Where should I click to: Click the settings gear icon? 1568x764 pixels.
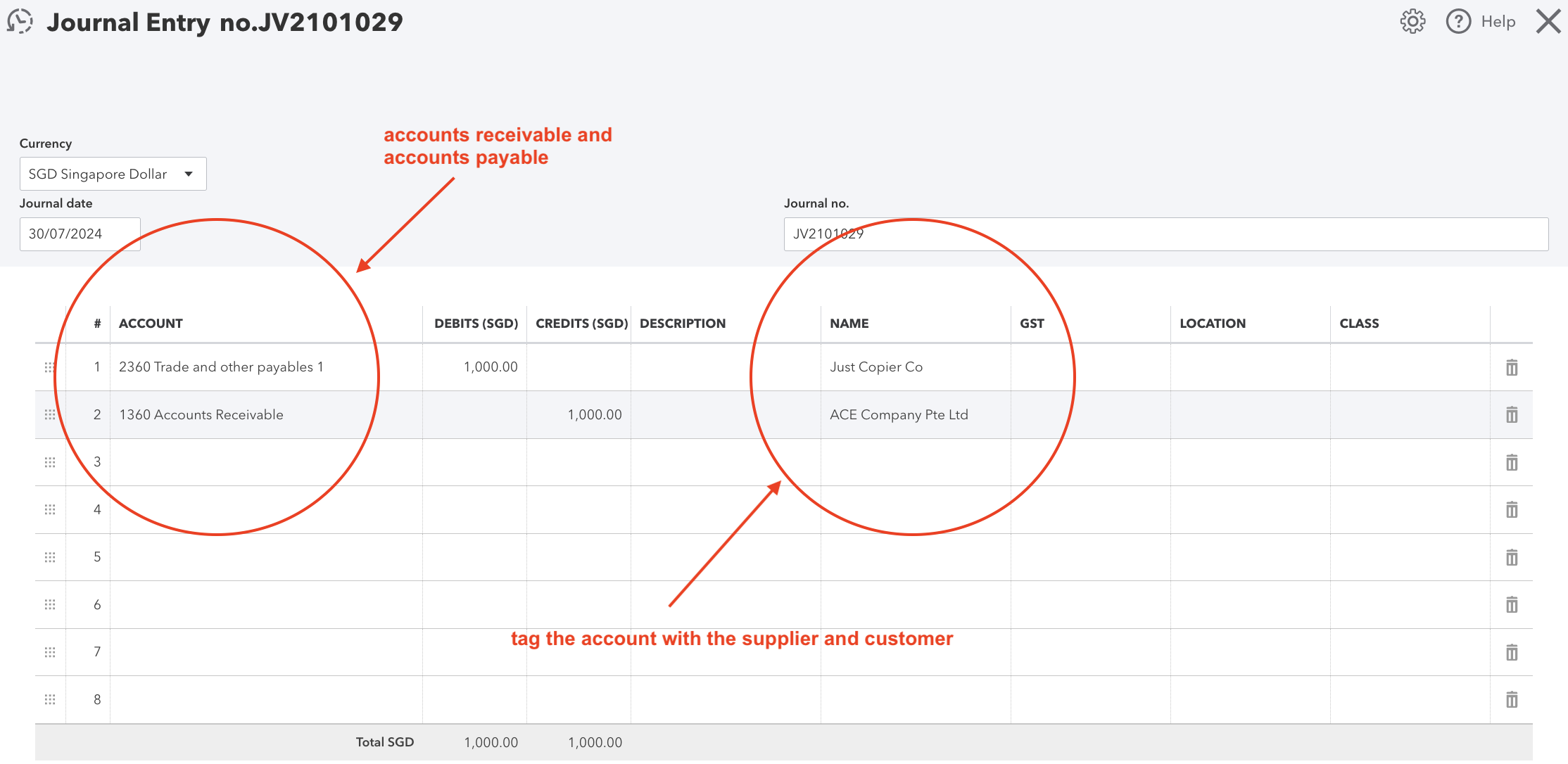coord(1412,22)
